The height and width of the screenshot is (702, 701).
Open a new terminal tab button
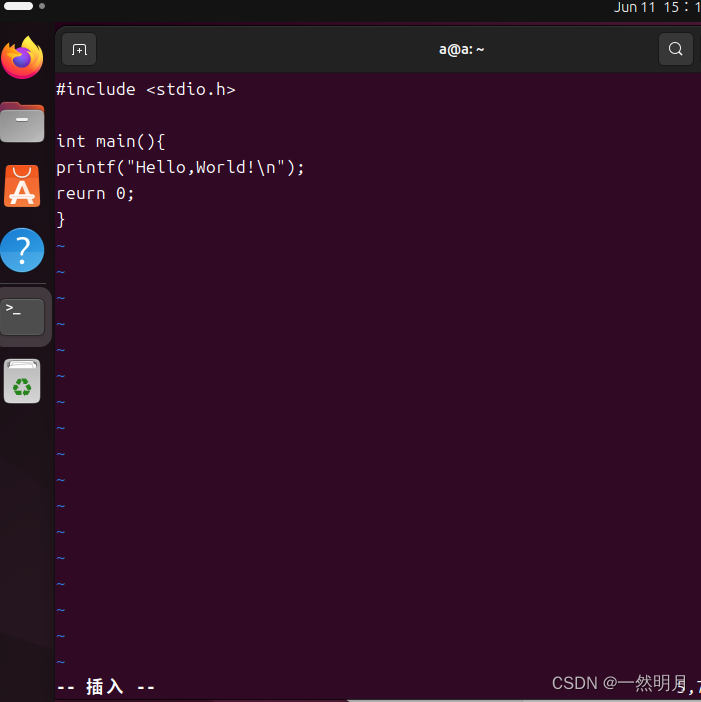coord(79,49)
